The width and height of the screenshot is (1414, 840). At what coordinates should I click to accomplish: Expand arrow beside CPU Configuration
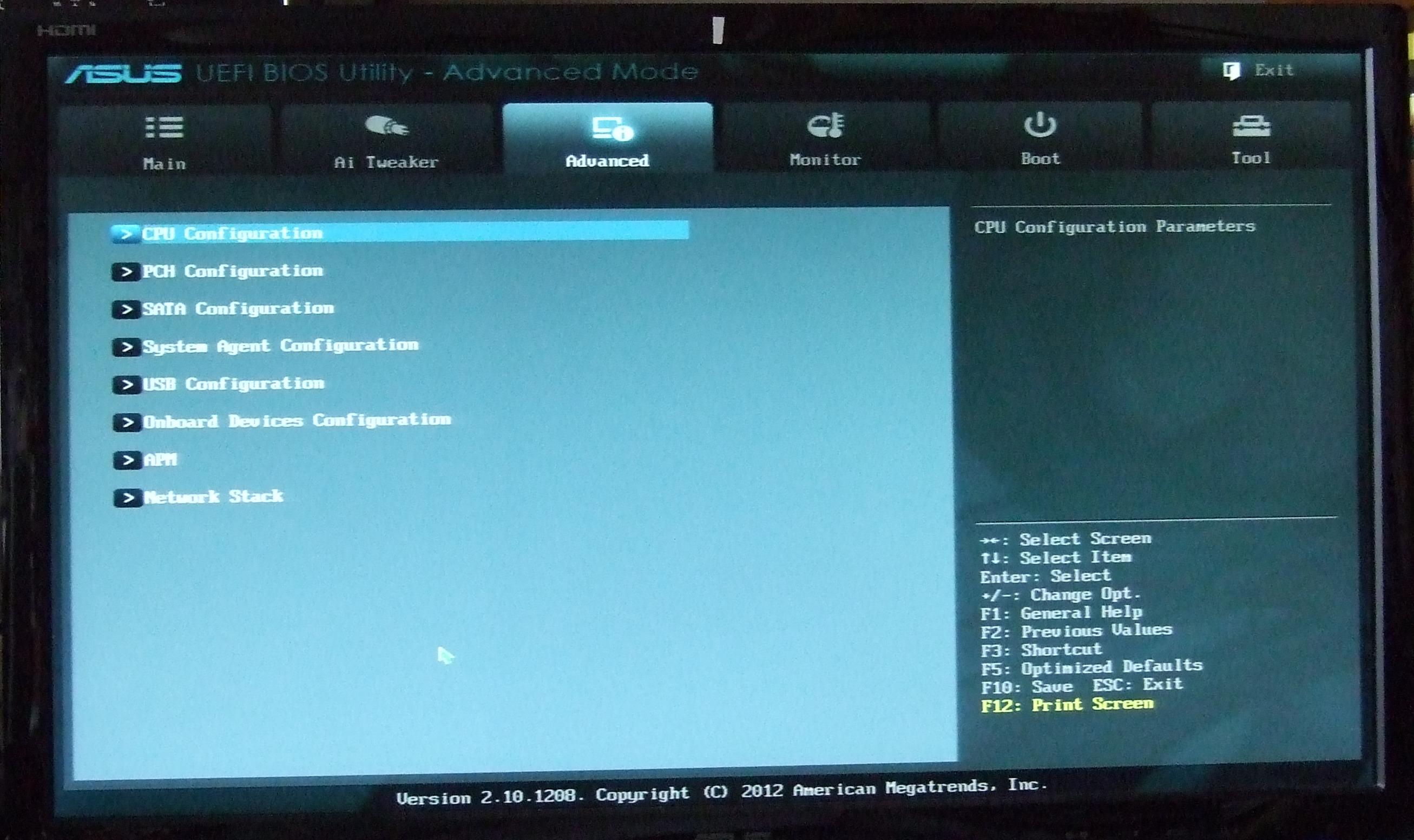pos(126,234)
